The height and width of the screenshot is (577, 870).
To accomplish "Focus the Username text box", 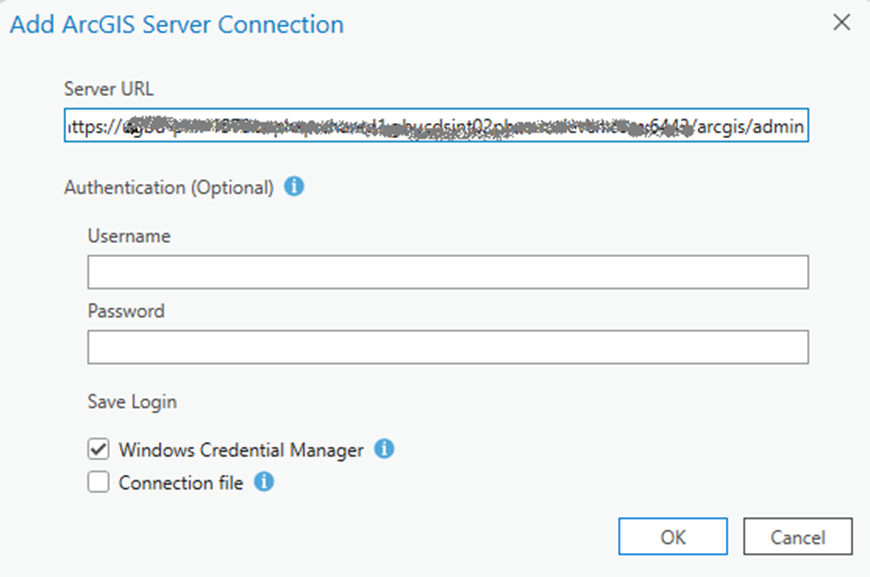I will tap(448, 272).
